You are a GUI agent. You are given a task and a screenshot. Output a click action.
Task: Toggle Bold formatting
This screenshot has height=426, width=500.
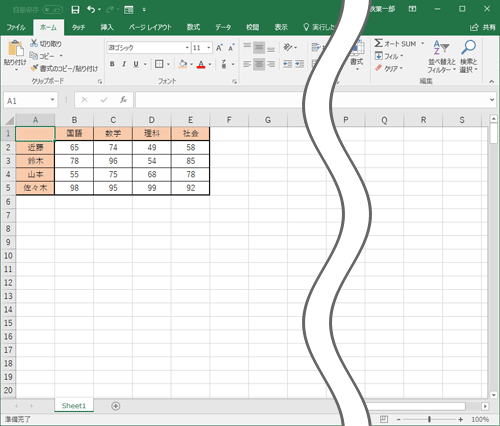112,64
